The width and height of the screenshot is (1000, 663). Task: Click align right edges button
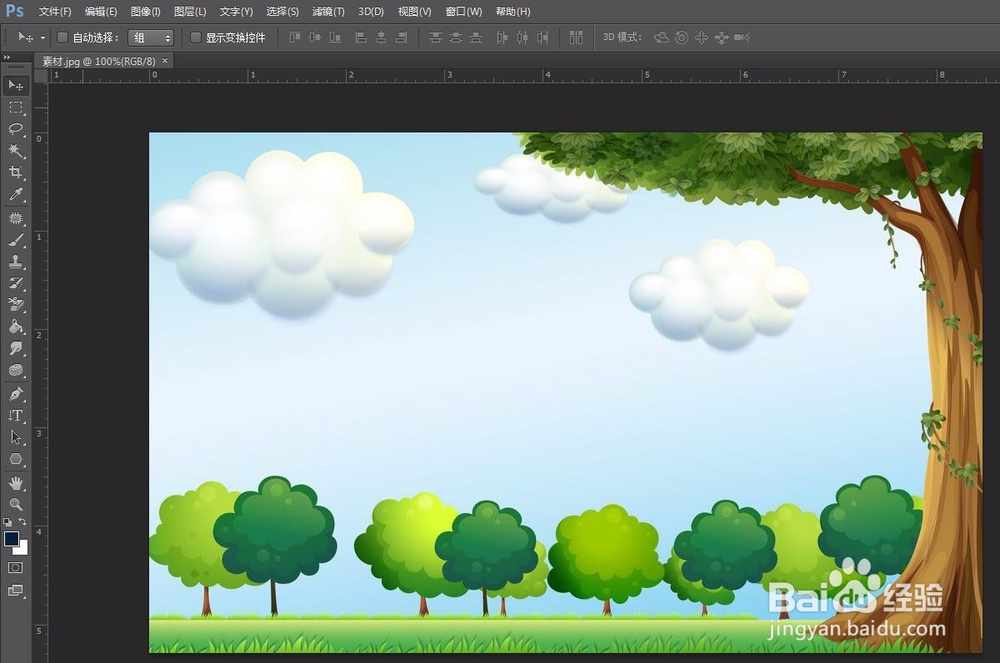coord(401,38)
